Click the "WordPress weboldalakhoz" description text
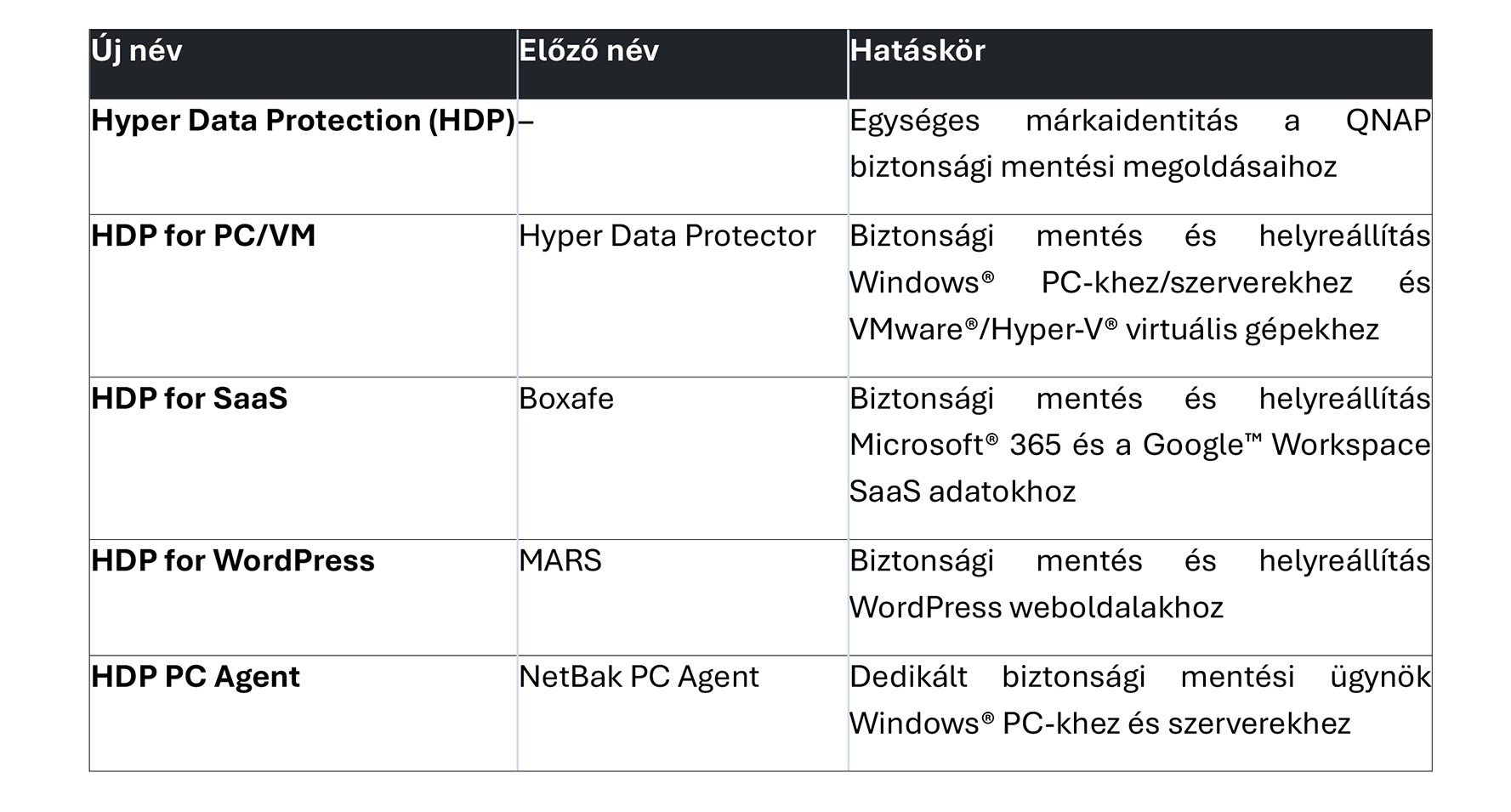Screen dimensions: 1511x812 point(1037,607)
